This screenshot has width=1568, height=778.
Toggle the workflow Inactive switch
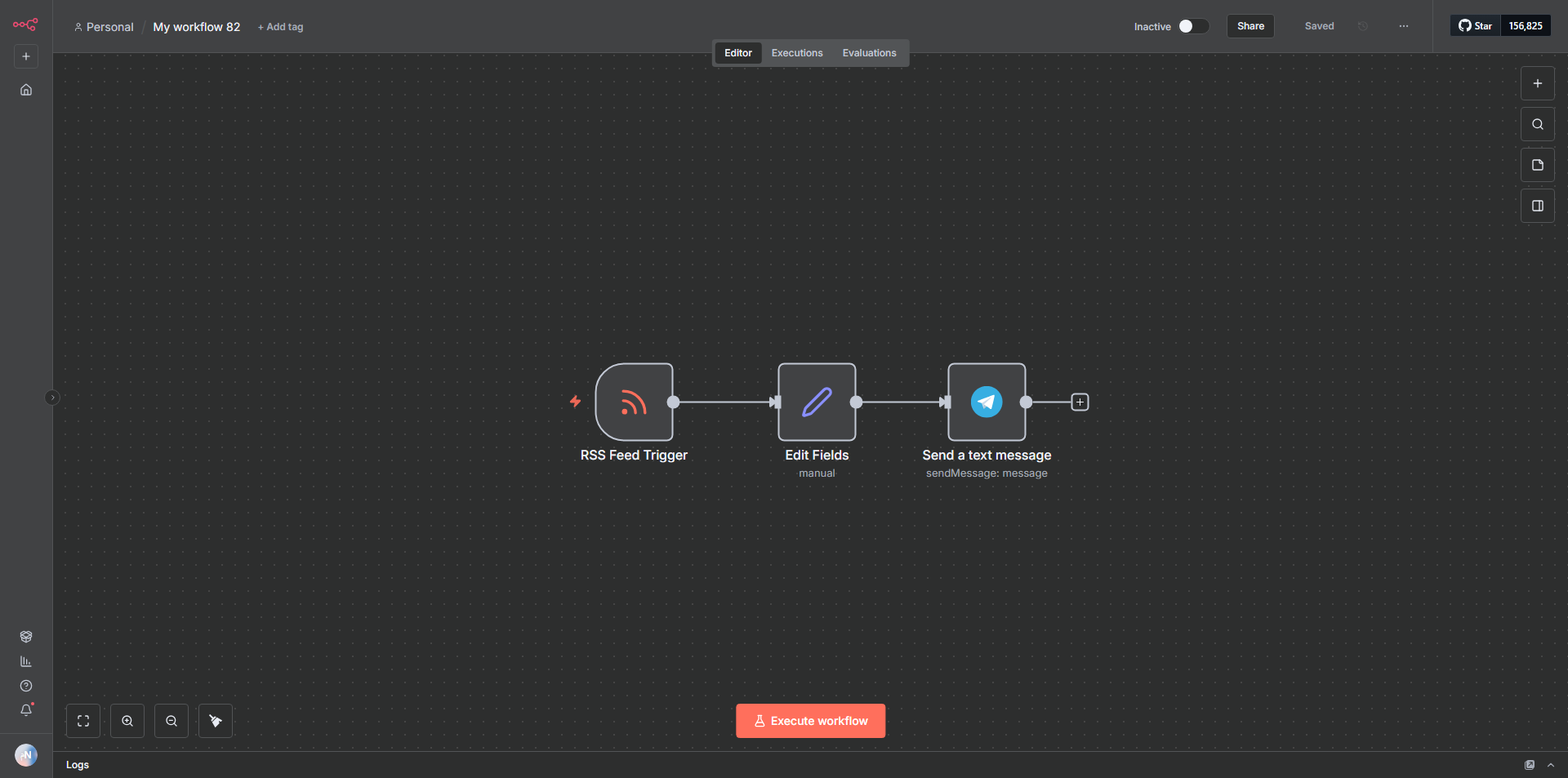click(x=1192, y=26)
